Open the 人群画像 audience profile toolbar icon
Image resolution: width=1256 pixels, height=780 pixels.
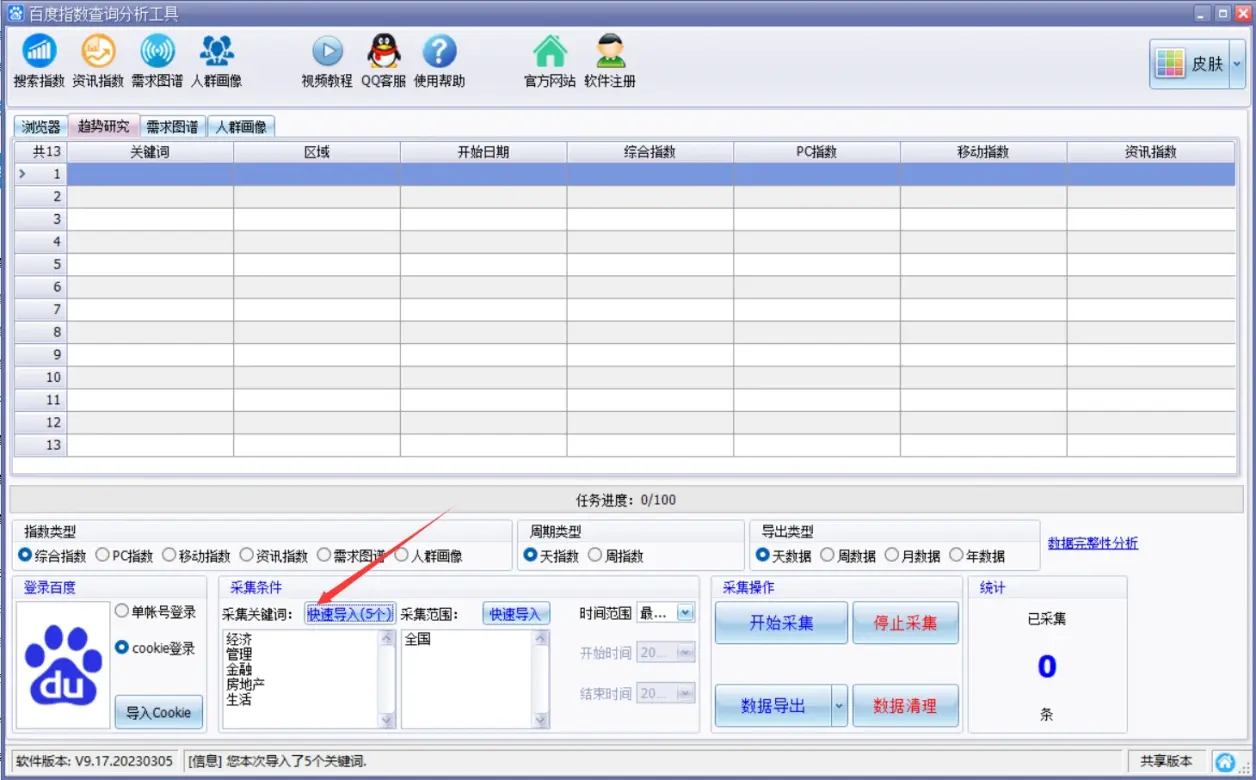click(217, 62)
